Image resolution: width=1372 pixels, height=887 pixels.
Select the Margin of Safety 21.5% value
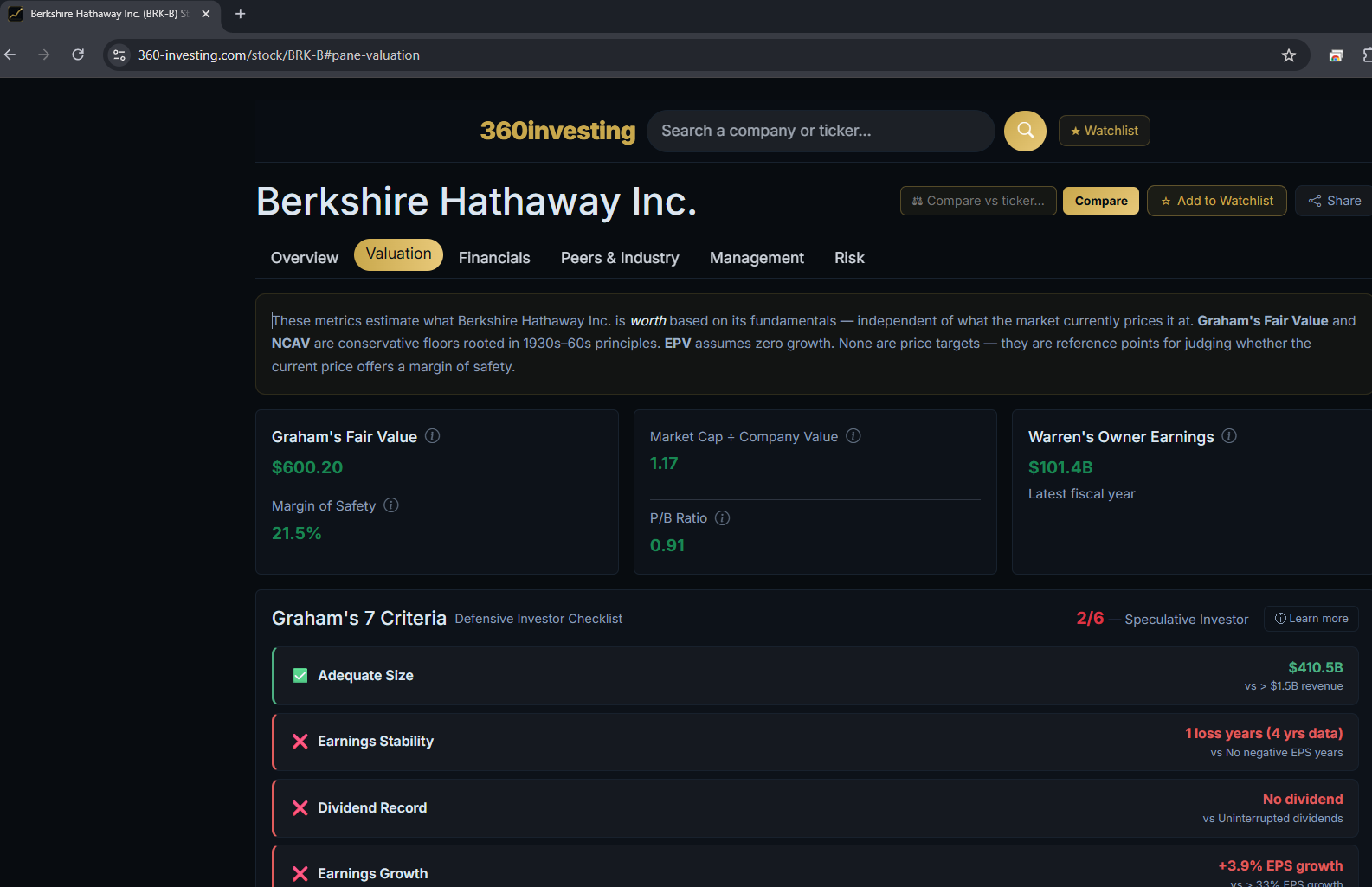pyautogui.click(x=297, y=533)
